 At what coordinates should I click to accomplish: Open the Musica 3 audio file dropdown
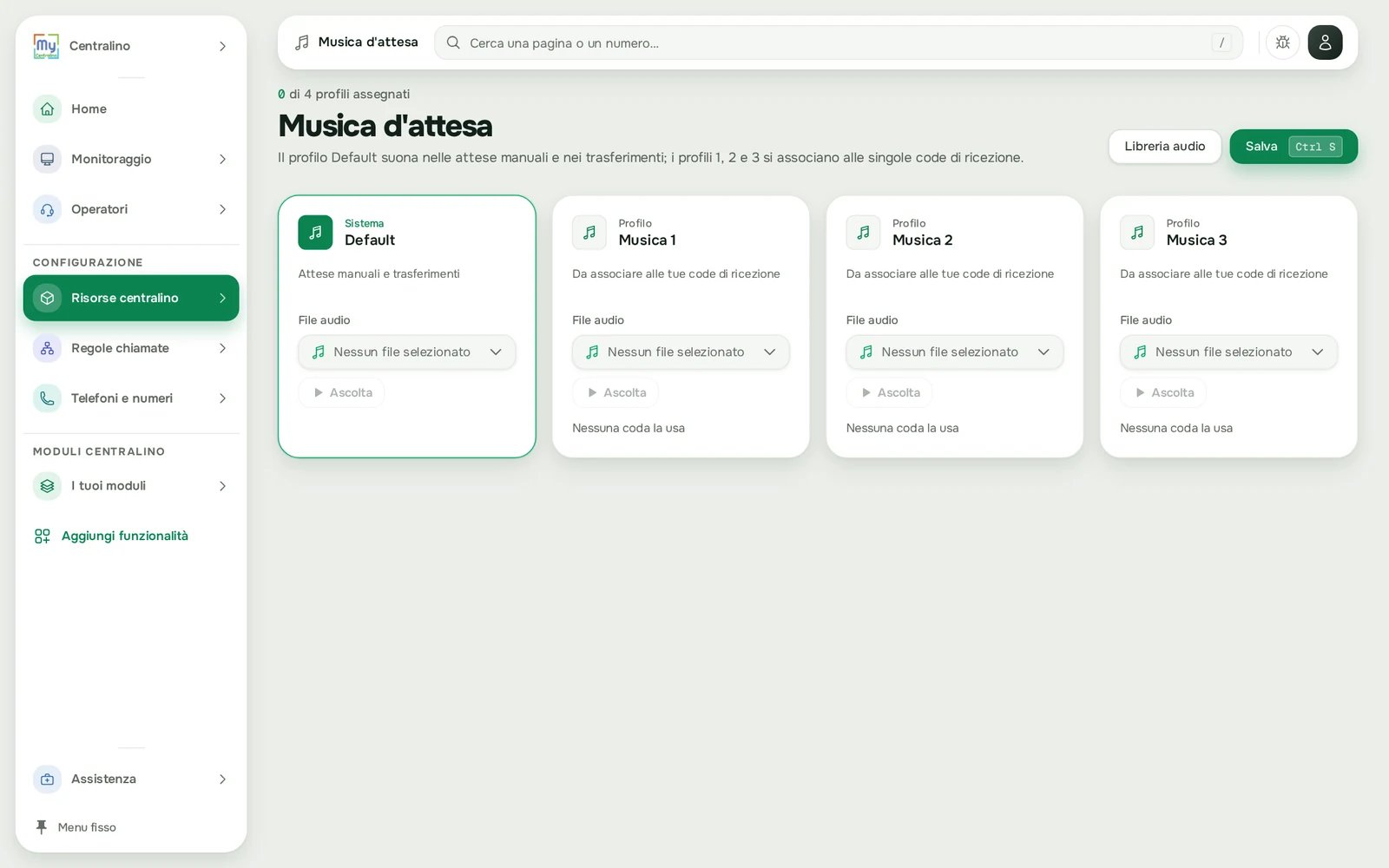tap(1228, 352)
